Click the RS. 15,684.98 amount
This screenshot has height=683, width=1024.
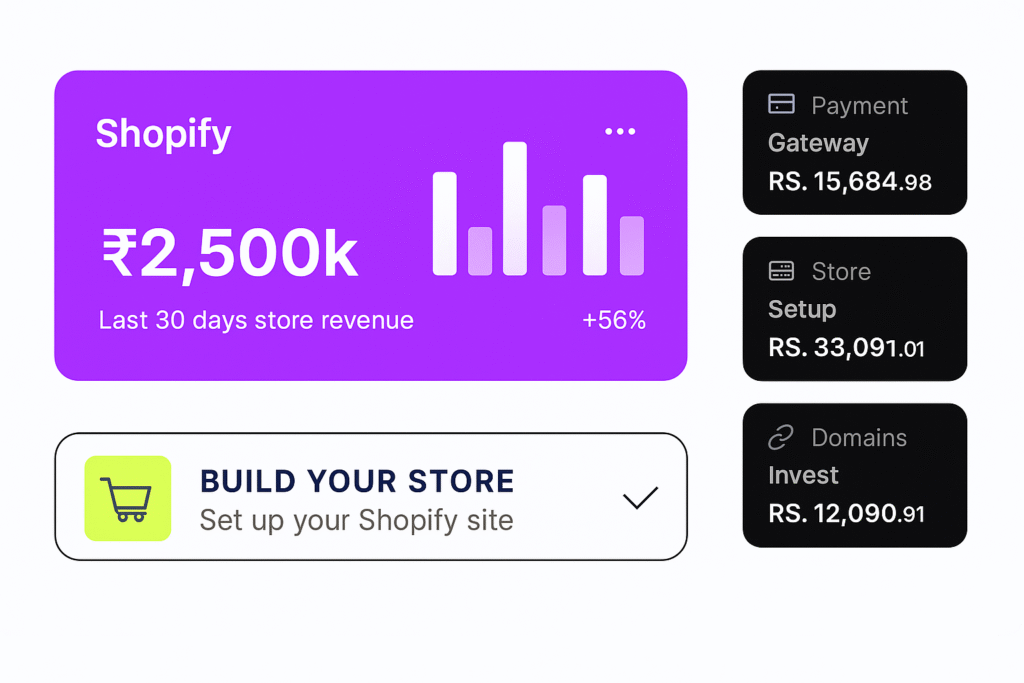click(x=850, y=182)
